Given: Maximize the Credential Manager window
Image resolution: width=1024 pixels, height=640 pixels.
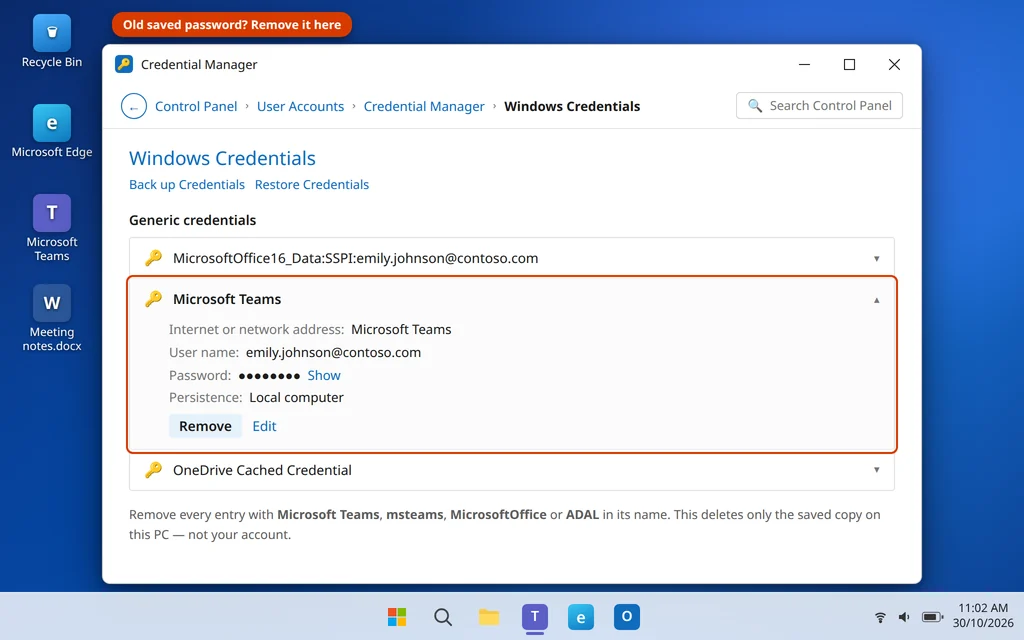Looking at the screenshot, I should click(x=849, y=64).
